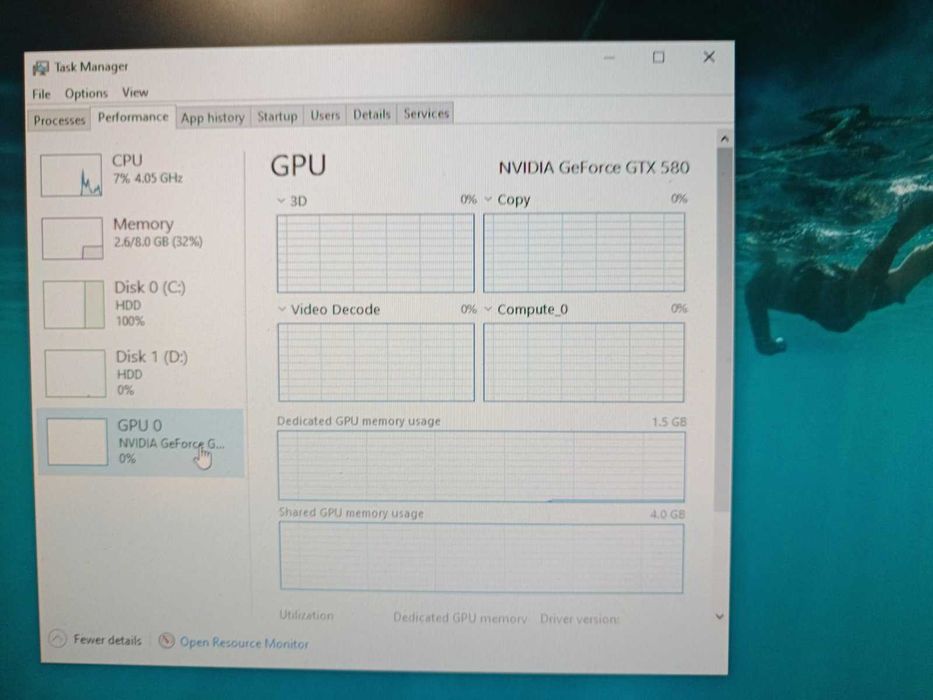Click the Shared GPU memory usage graph

point(481,558)
